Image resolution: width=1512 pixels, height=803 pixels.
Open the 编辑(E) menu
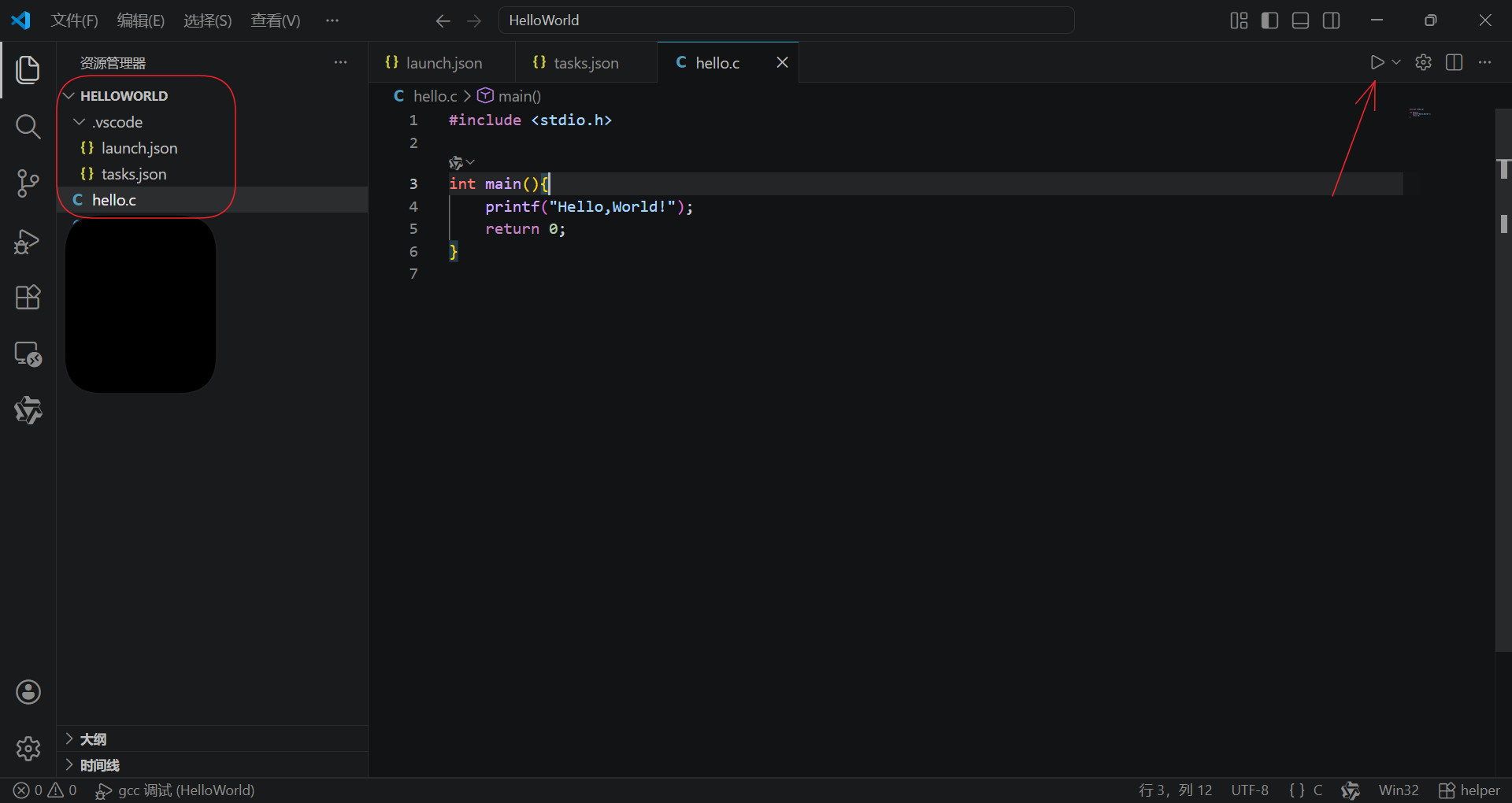coord(141,20)
